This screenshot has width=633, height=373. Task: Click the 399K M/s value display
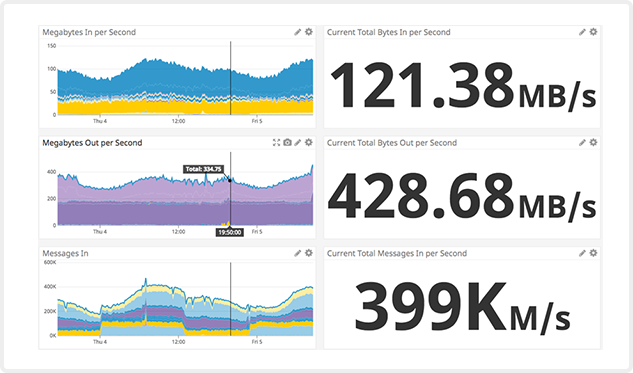point(462,306)
